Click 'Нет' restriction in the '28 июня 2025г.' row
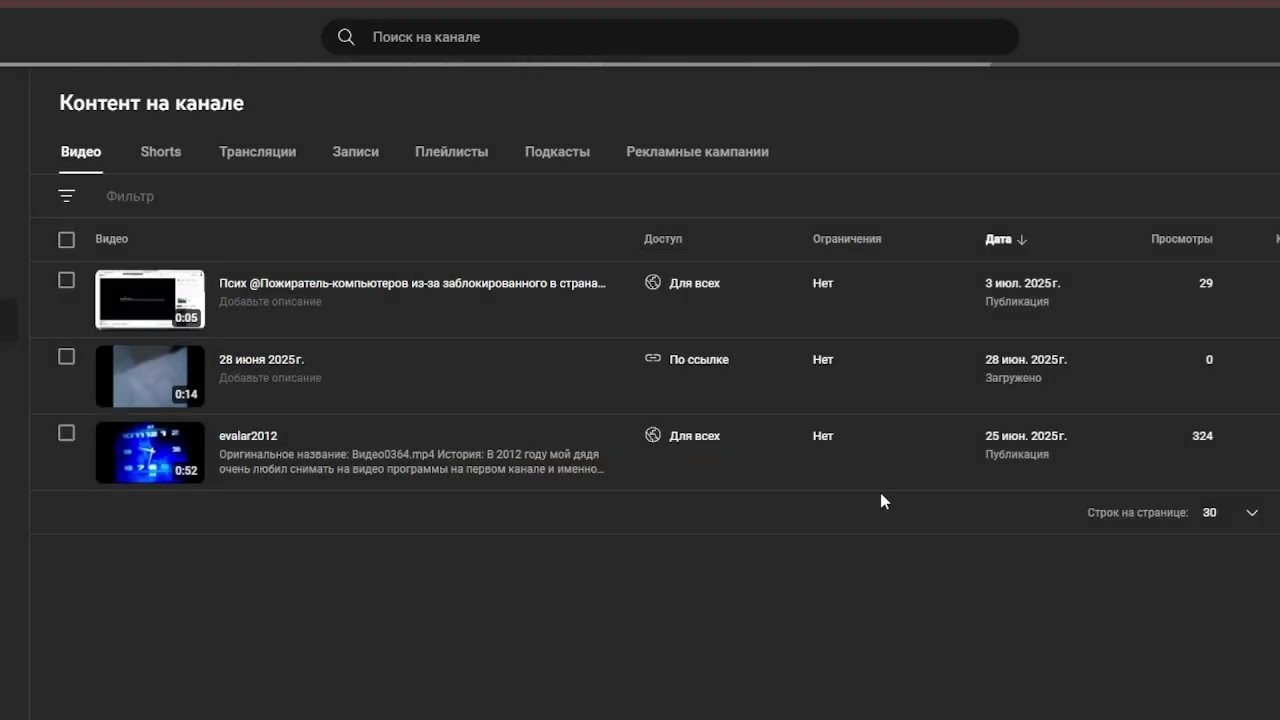1280x720 pixels. click(823, 359)
